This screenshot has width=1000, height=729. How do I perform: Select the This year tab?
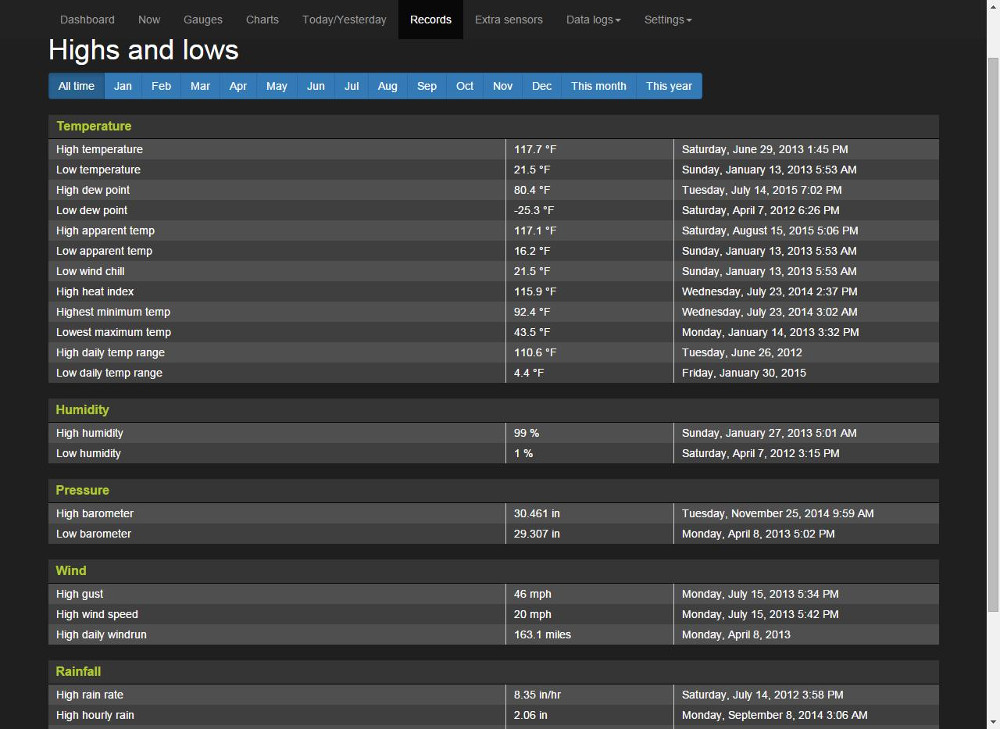tap(668, 86)
